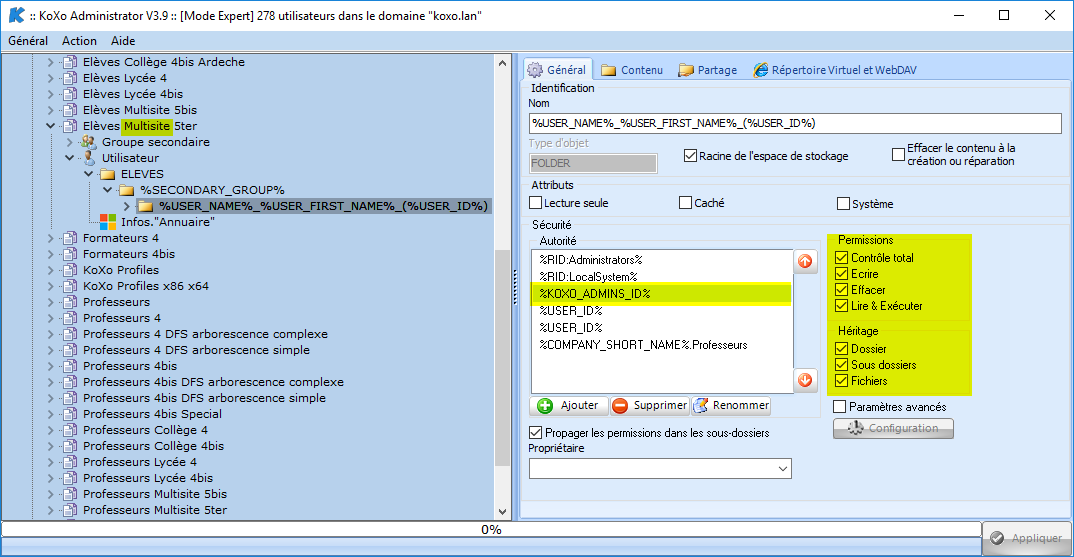Uncheck Contrôle total permission
Viewport: 1074px width, 557px height.
(842, 258)
